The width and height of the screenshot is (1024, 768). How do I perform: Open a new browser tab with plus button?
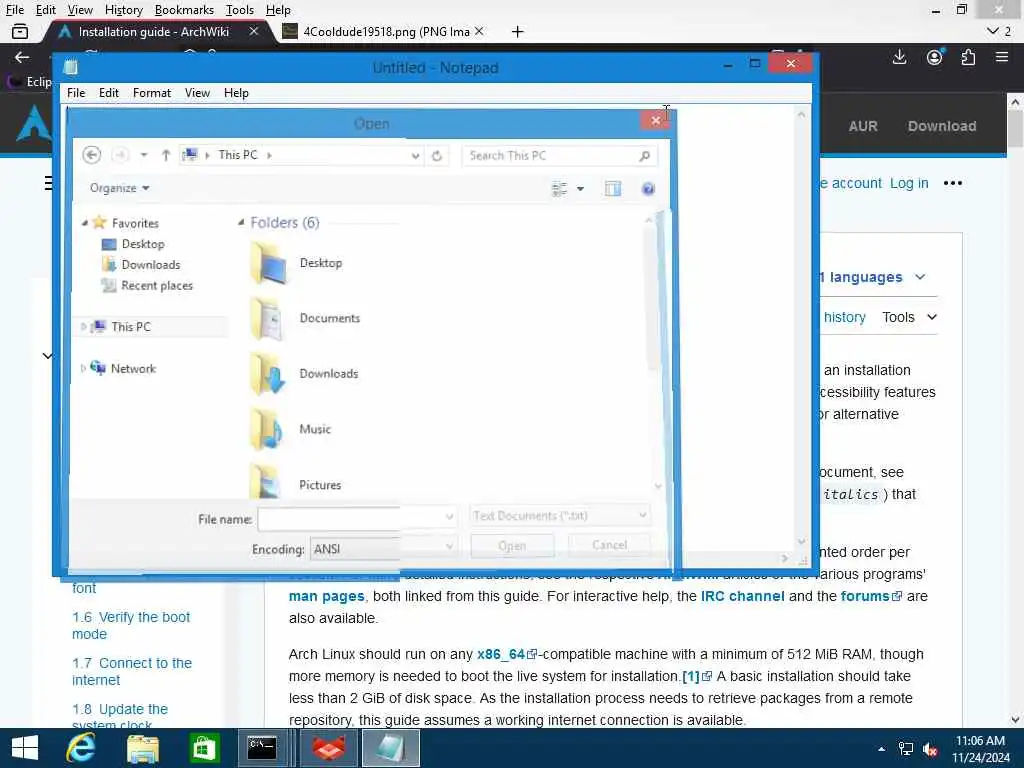517,31
